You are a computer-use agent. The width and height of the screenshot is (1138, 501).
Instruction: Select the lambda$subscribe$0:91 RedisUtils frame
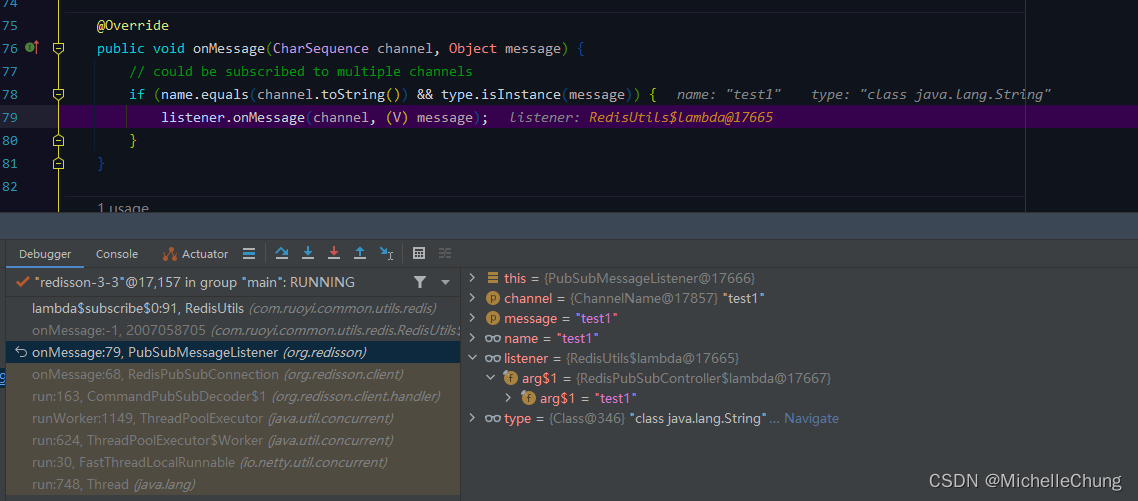click(232, 309)
